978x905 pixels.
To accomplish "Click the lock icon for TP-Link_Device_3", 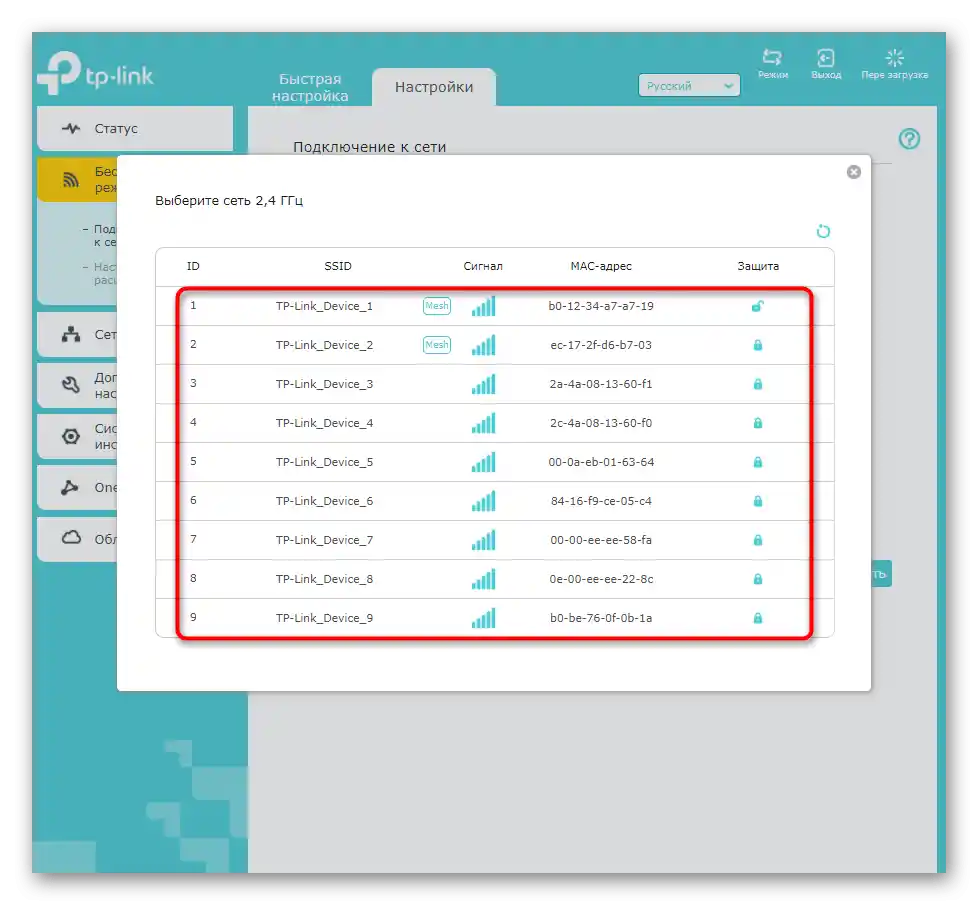I will [758, 384].
